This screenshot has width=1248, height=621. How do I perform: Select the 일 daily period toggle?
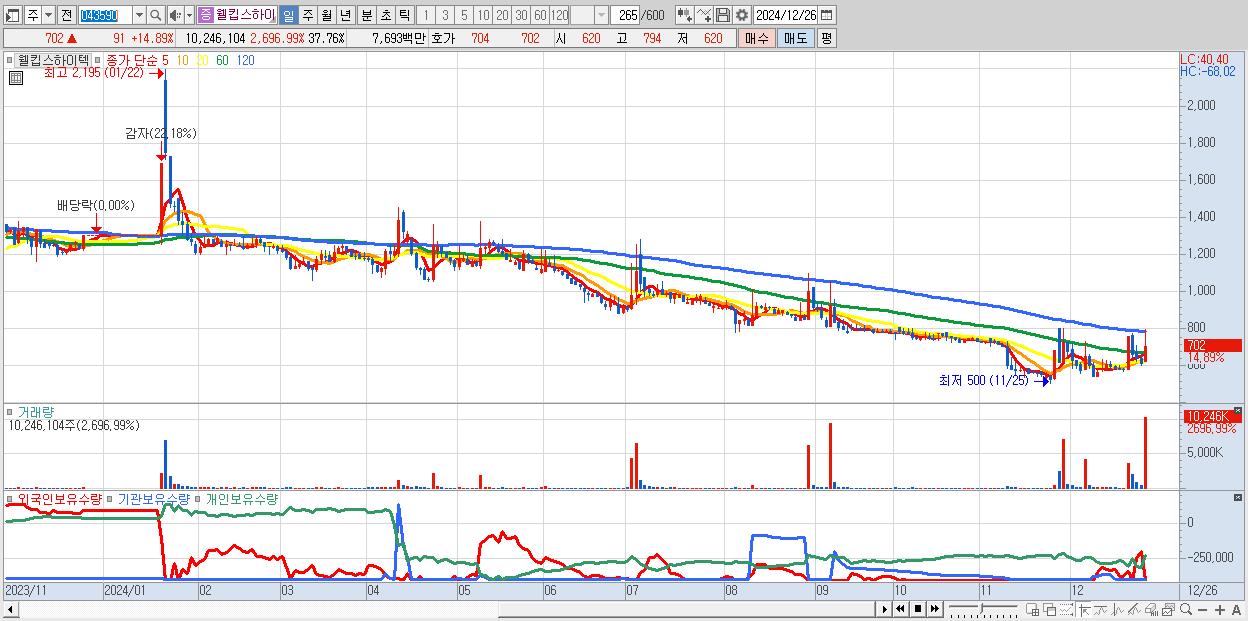coord(288,15)
